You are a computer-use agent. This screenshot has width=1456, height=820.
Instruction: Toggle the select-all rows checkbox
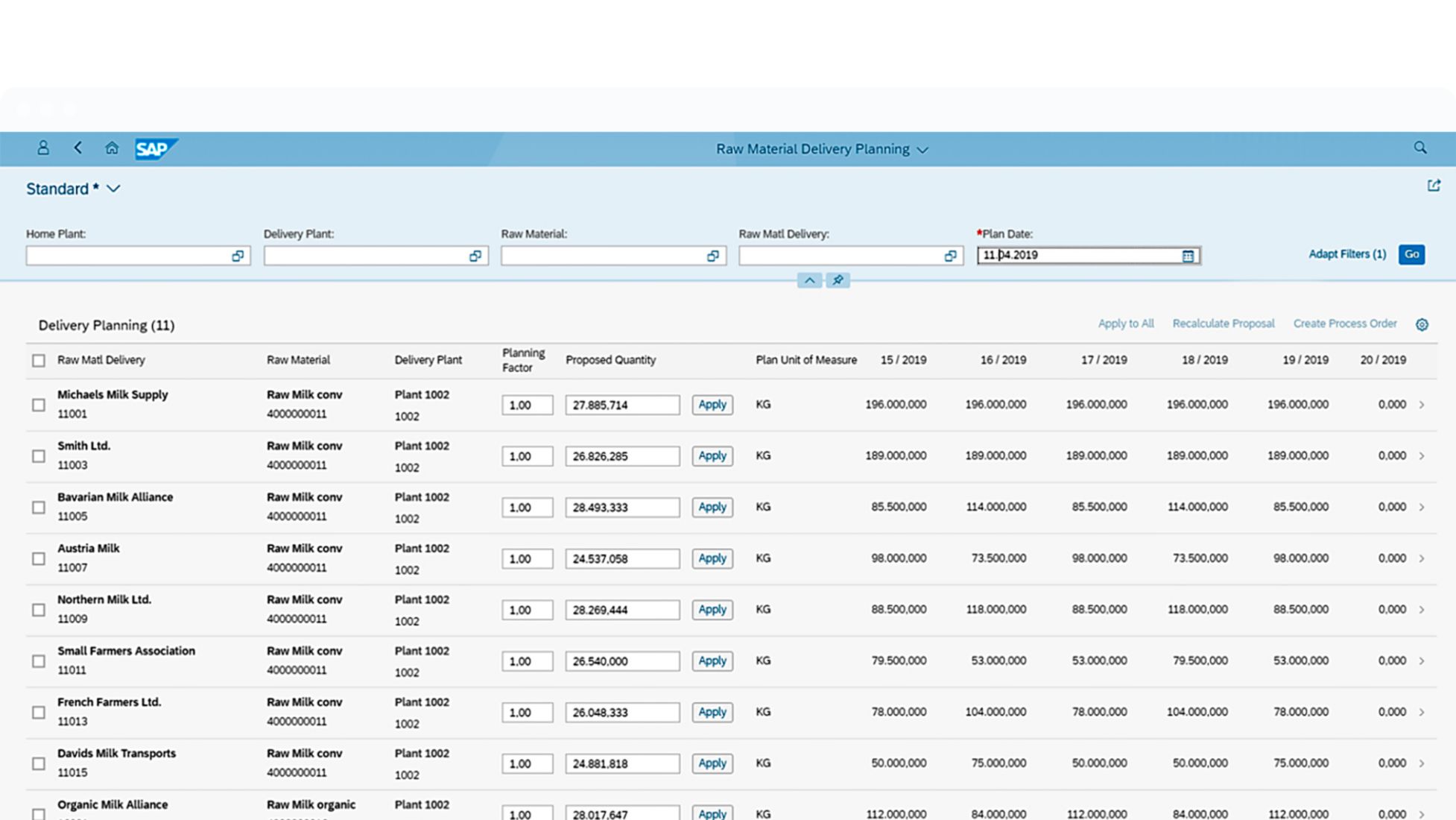tap(39, 361)
